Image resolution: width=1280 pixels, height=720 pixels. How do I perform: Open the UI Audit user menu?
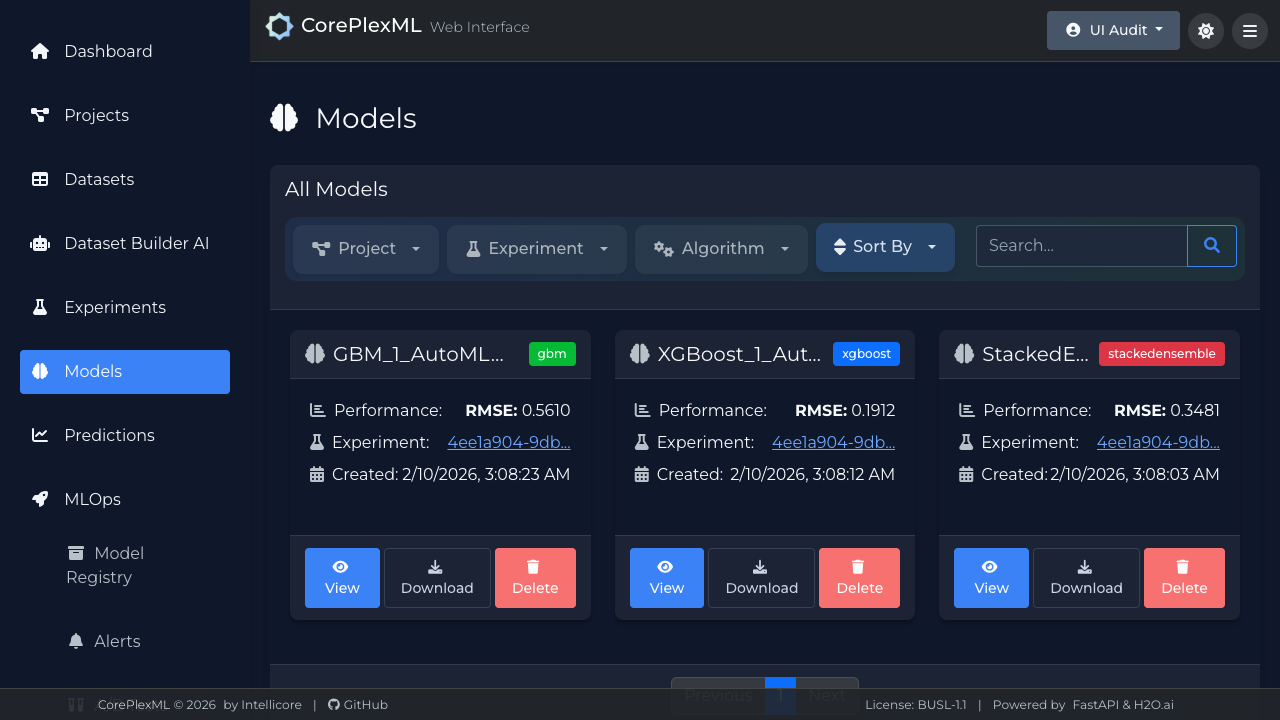pyautogui.click(x=1113, y=31)
